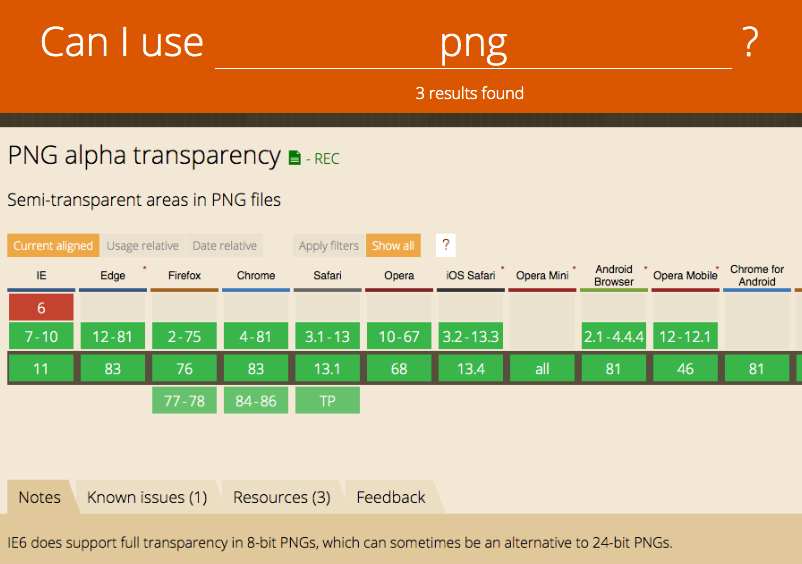The height and width of the screenshot is (564, 802).
Task: Toggle Show all browsers option
Action: pyautogui.click(x=393, y=245)
